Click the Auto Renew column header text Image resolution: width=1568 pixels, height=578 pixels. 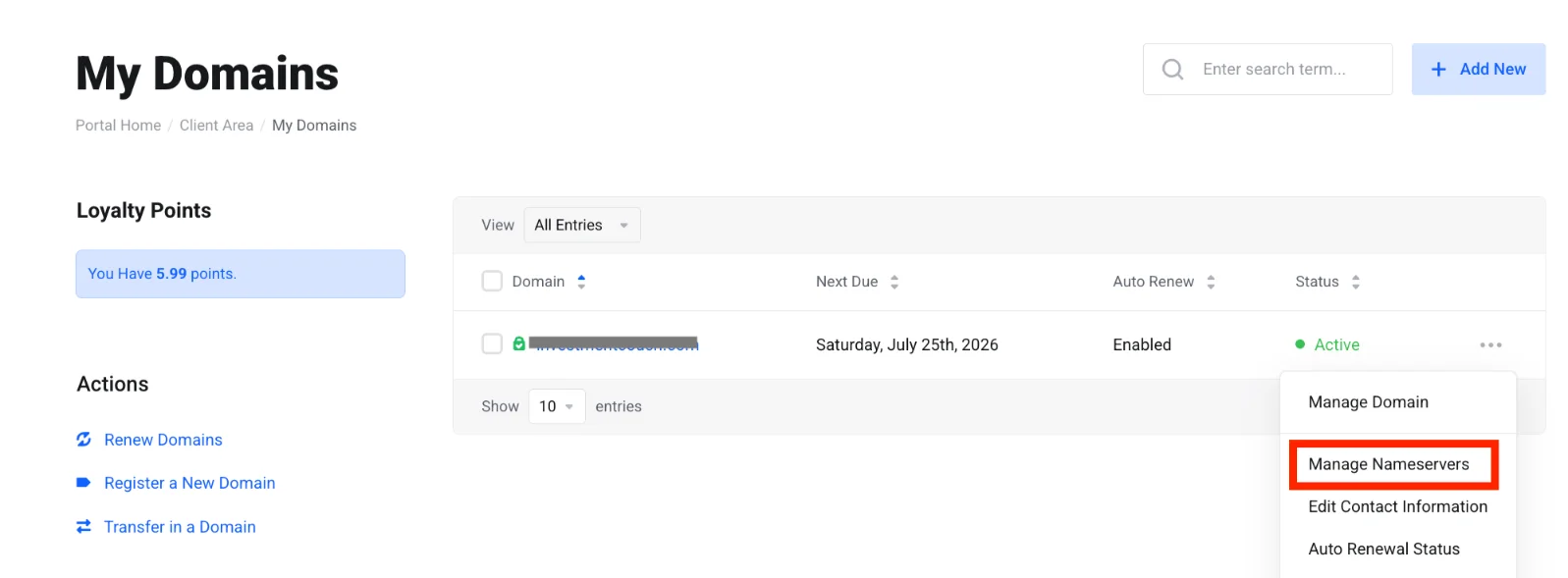point(1153,282)
